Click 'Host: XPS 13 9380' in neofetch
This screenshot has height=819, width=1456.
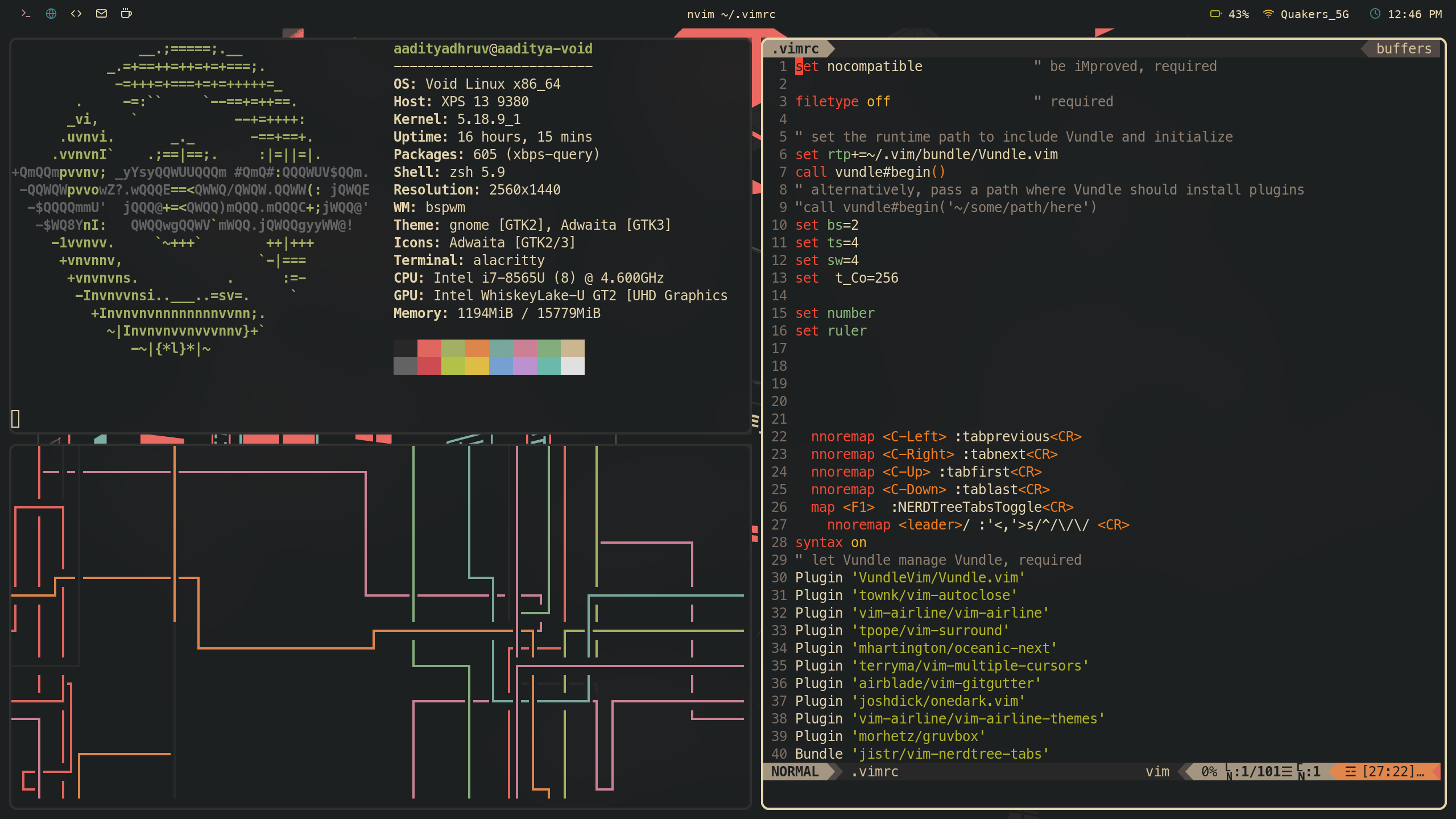(x=461, y=102)
